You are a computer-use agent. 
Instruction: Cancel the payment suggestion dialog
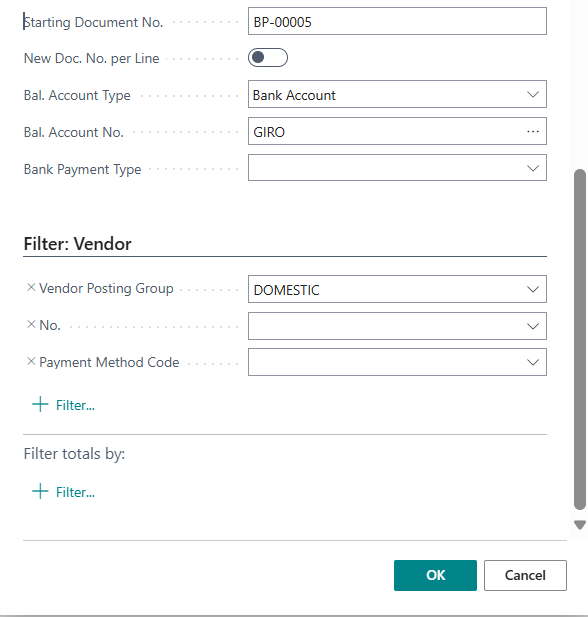[x=525, y=575]
